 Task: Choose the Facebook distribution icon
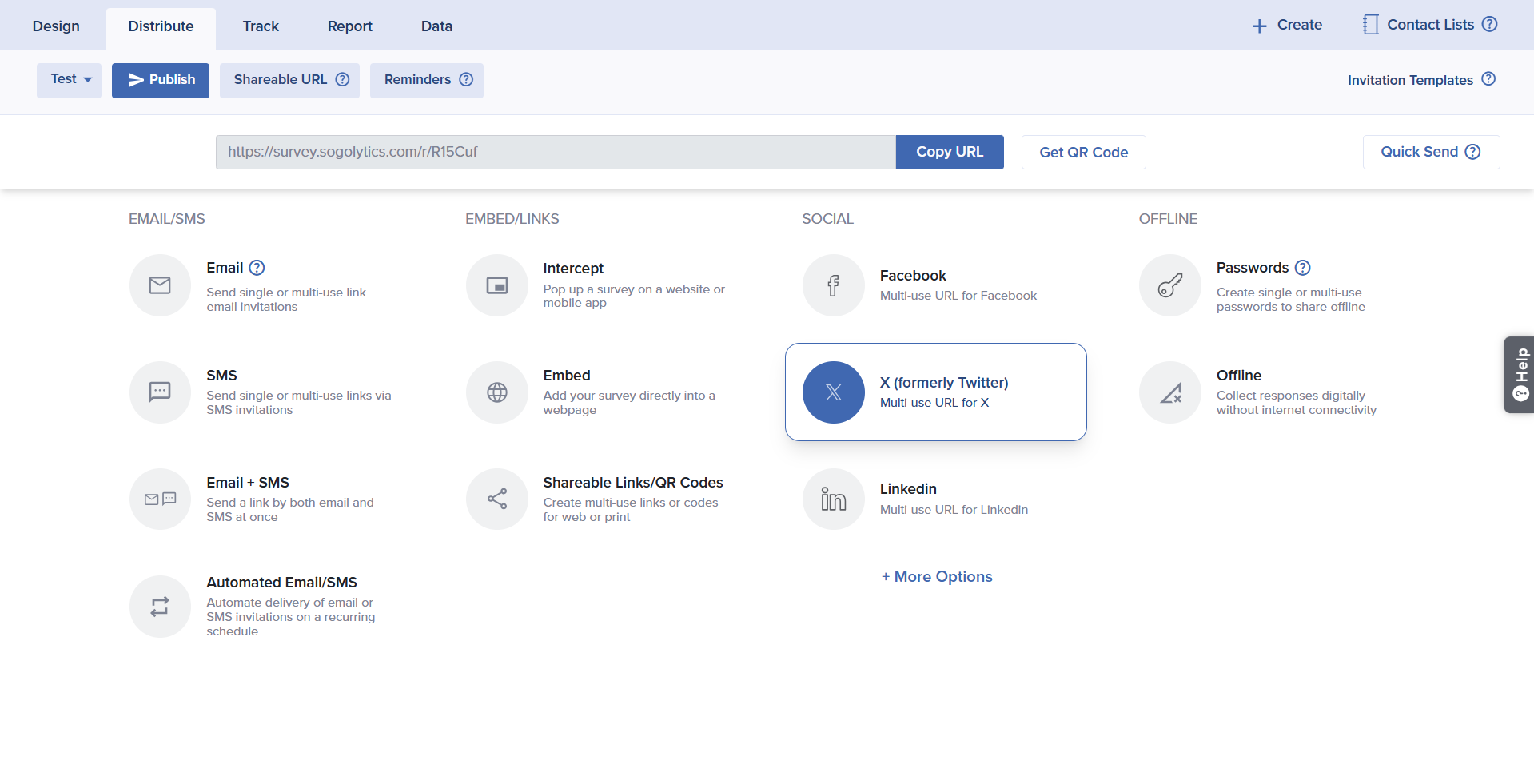pos(834,285)
